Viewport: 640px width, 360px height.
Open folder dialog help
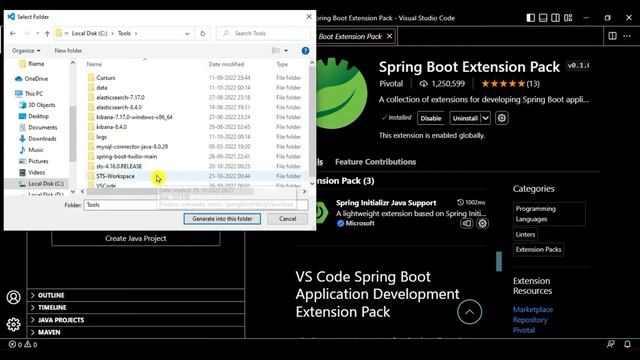[x=305, y=51]
